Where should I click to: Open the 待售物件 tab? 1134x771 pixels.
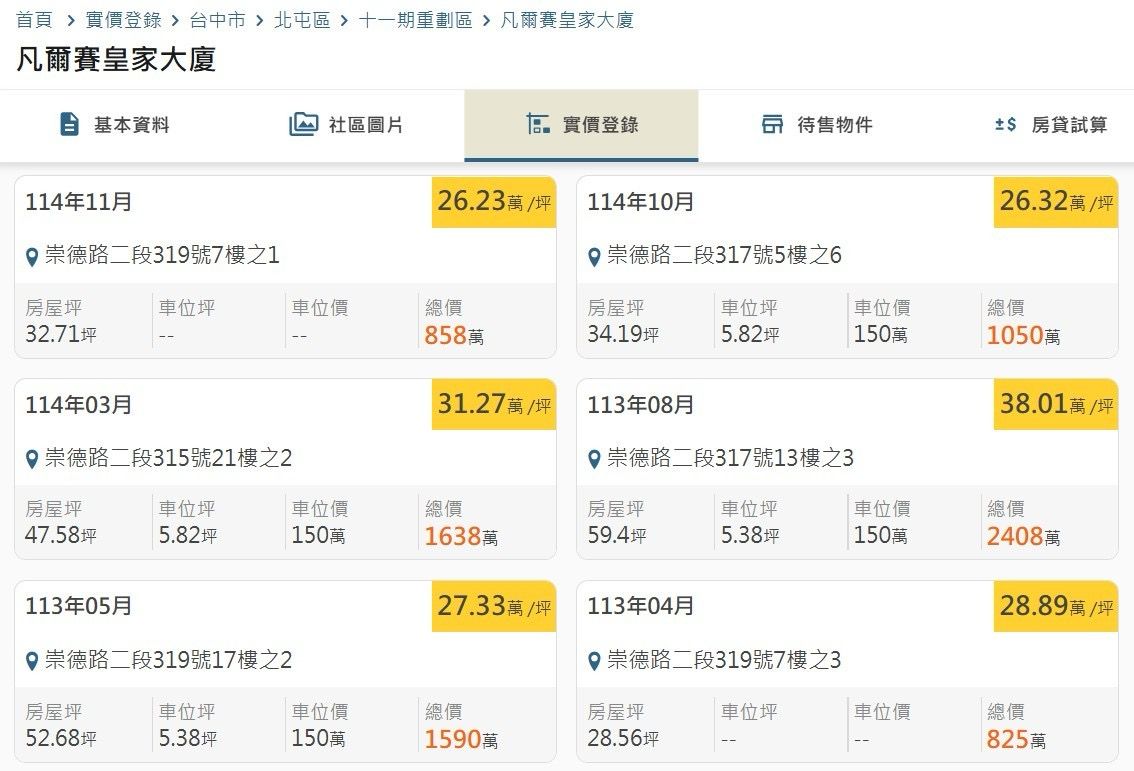(x=817, y=125)
